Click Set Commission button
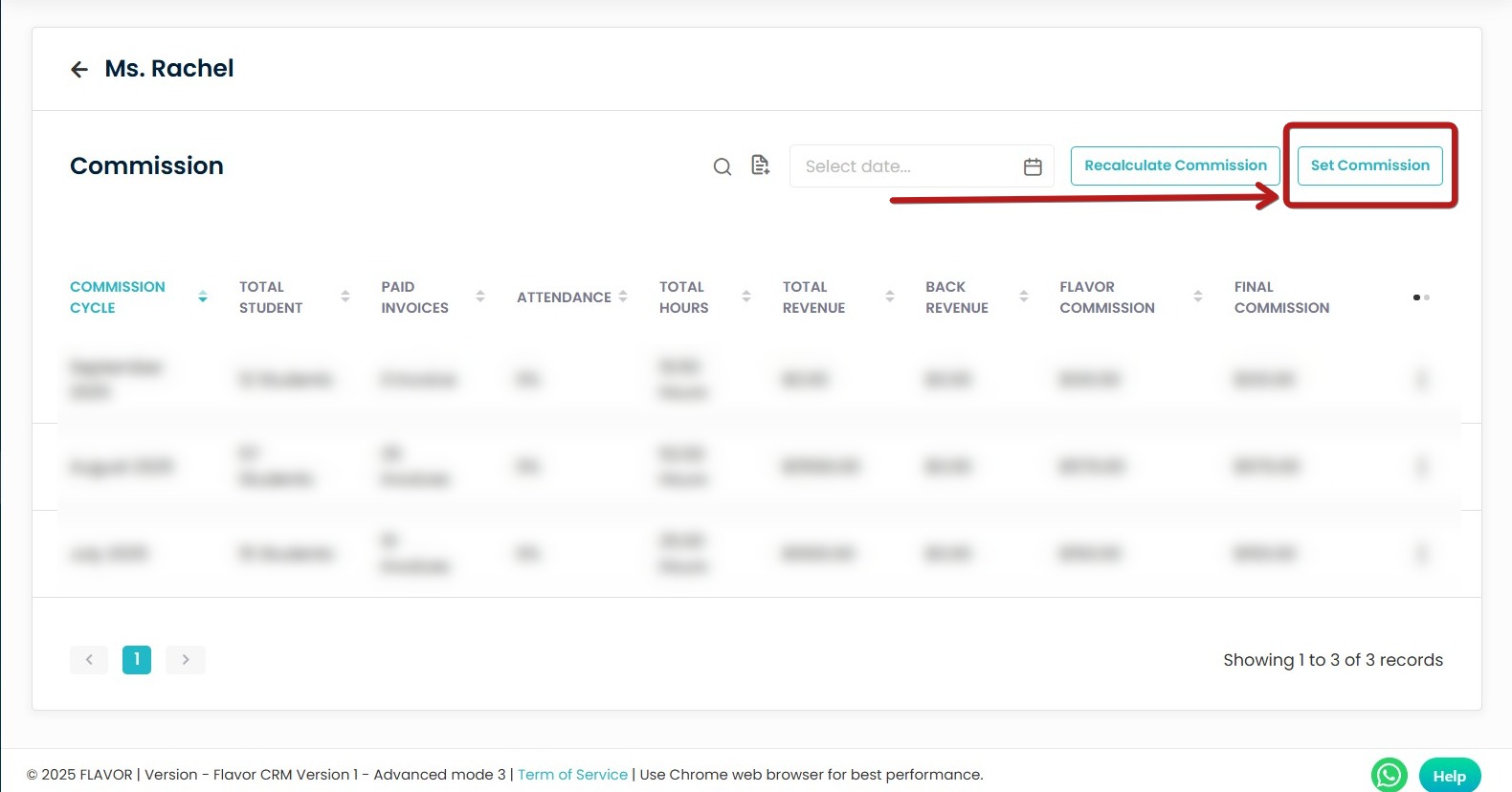Viewport: 1512px width, 792px height. click(x=1369, y=165)
